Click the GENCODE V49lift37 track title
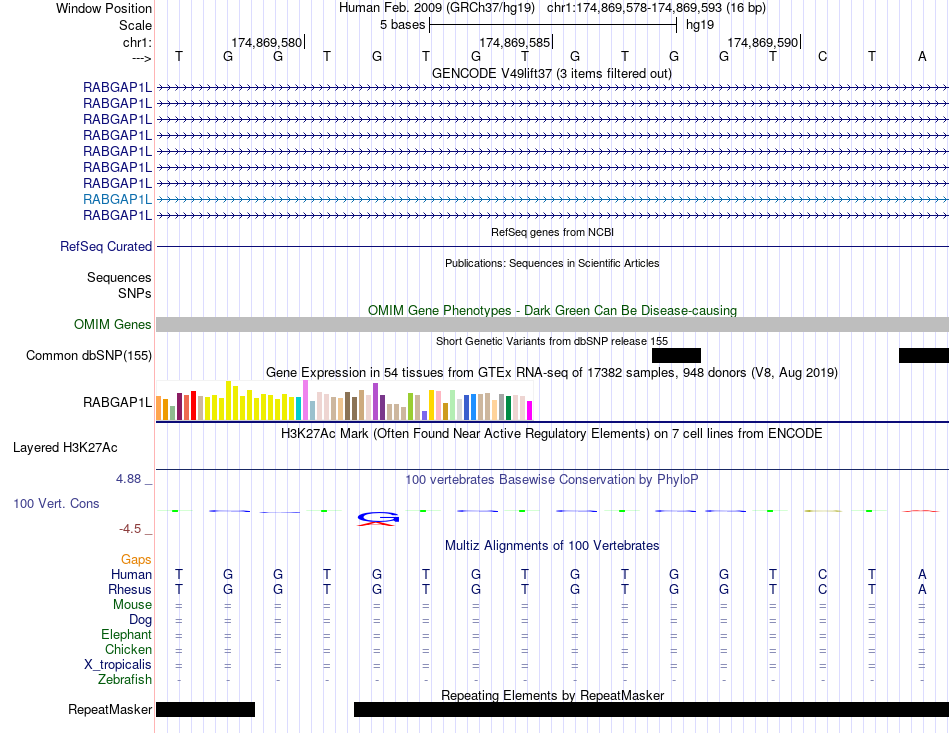 [552, 73]
